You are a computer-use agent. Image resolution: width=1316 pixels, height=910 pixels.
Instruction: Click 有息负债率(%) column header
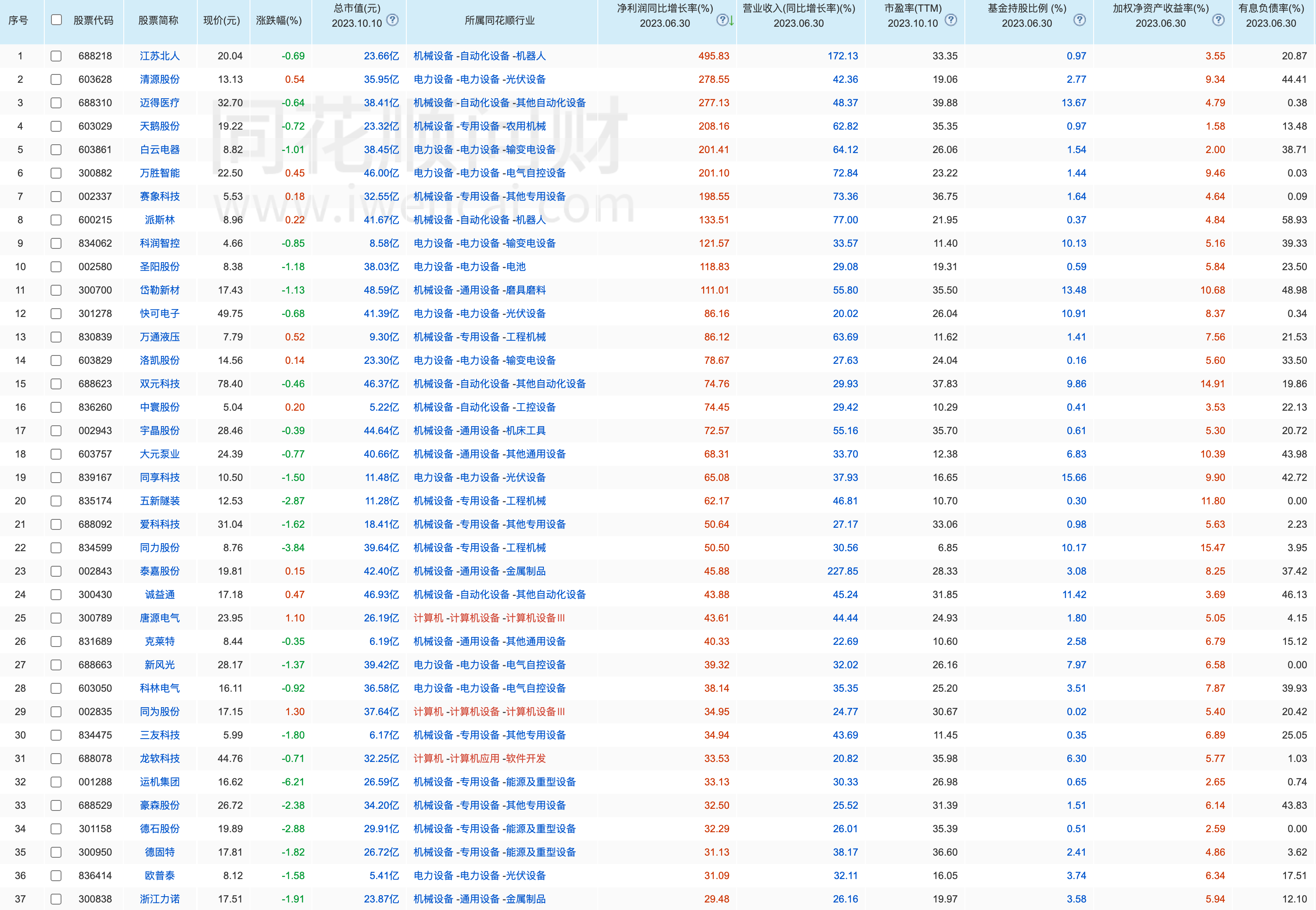tap(1271, 15)
